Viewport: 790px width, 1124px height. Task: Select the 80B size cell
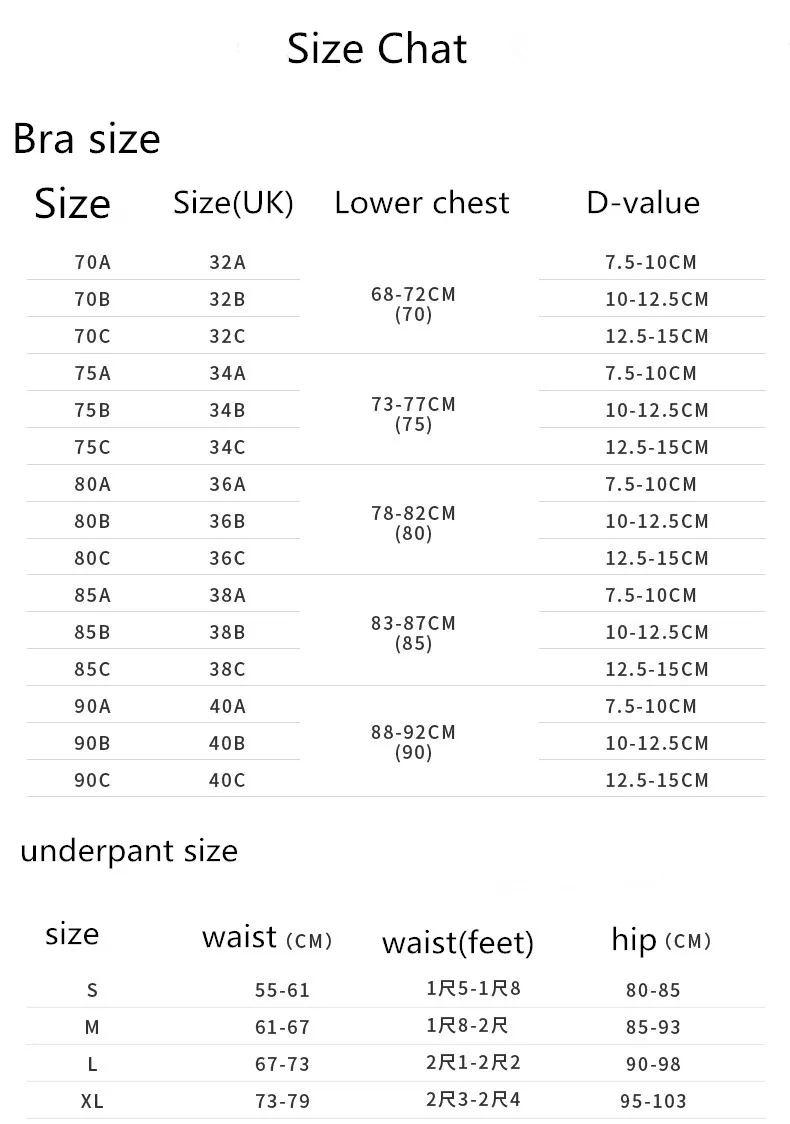point(92,521)
